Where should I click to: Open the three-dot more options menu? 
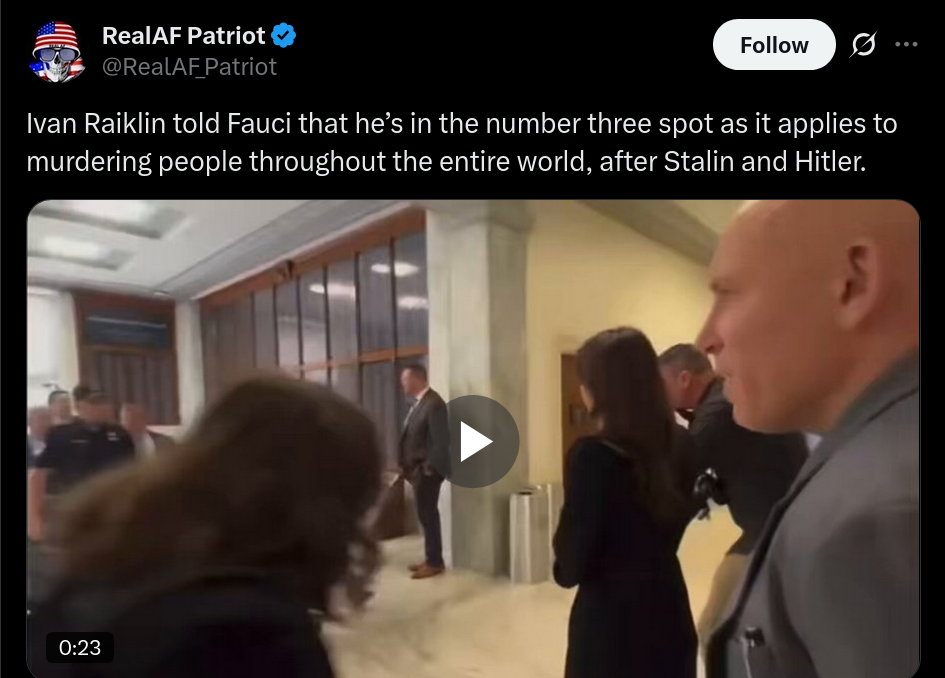[x=906, y=44]
